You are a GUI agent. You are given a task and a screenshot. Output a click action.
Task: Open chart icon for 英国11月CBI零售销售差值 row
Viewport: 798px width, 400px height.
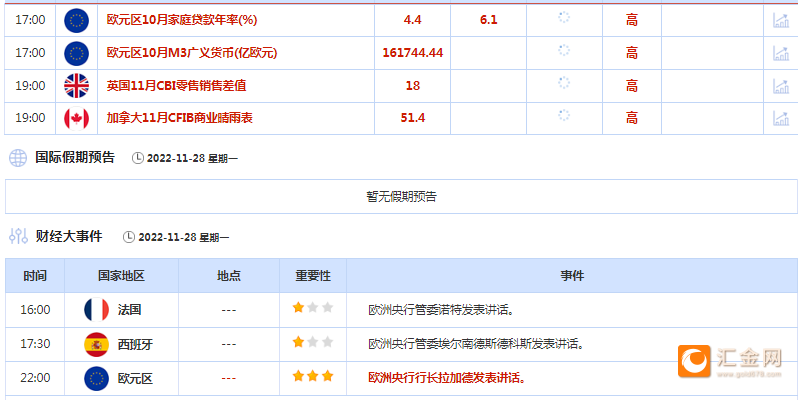tap(781, 85)
